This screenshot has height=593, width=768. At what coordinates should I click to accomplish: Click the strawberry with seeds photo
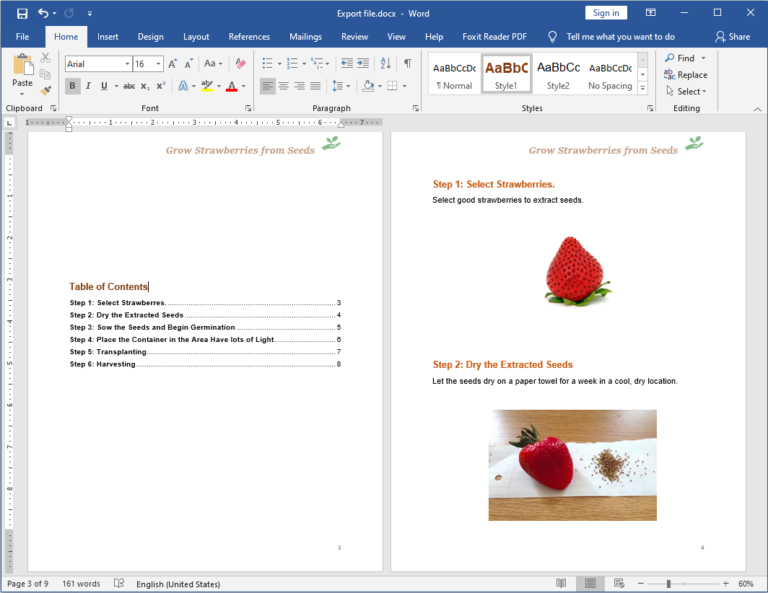click(x=572, y=465)
